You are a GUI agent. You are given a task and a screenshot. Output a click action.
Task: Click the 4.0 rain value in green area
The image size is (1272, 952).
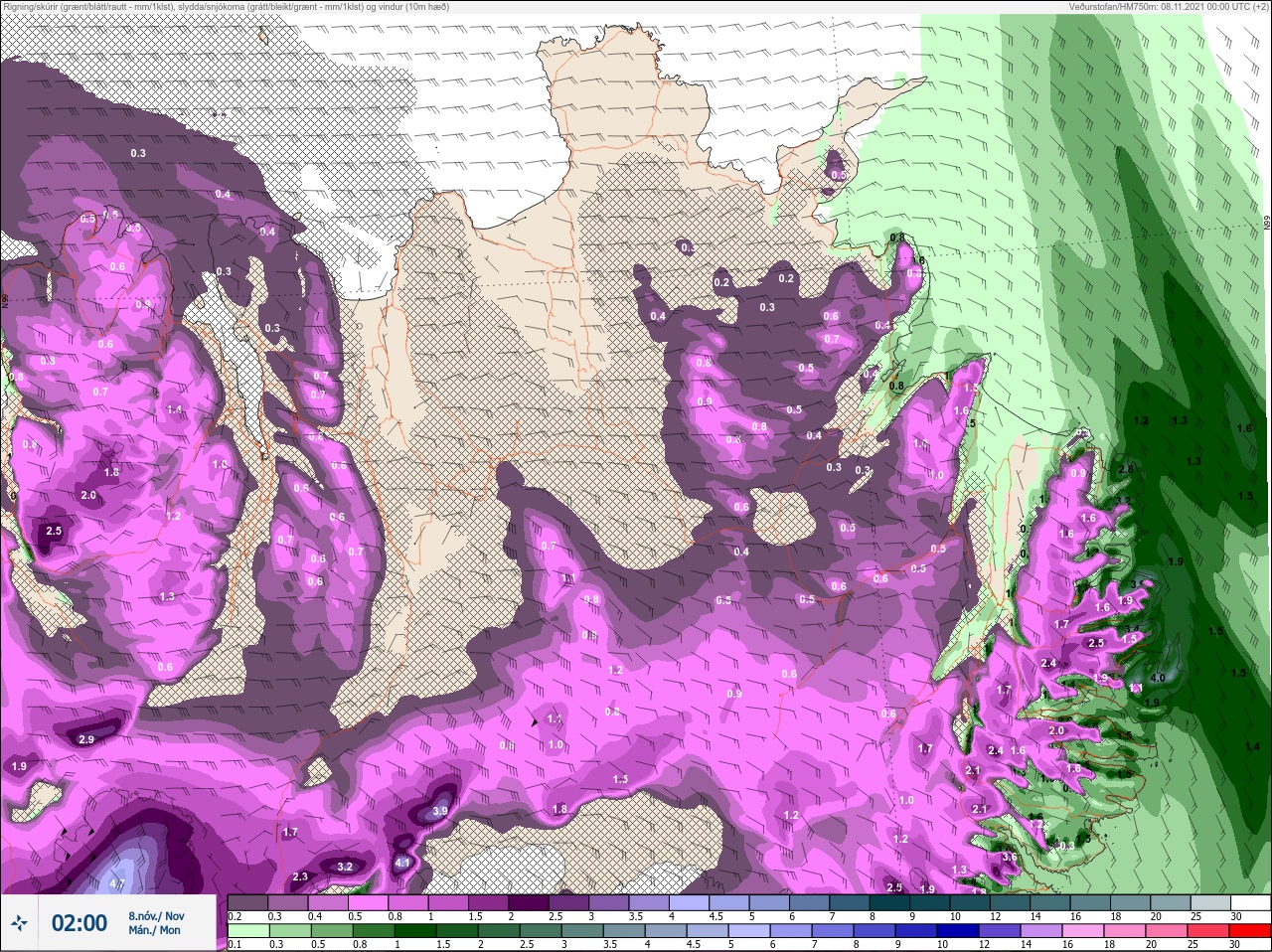coord(1158,678)
